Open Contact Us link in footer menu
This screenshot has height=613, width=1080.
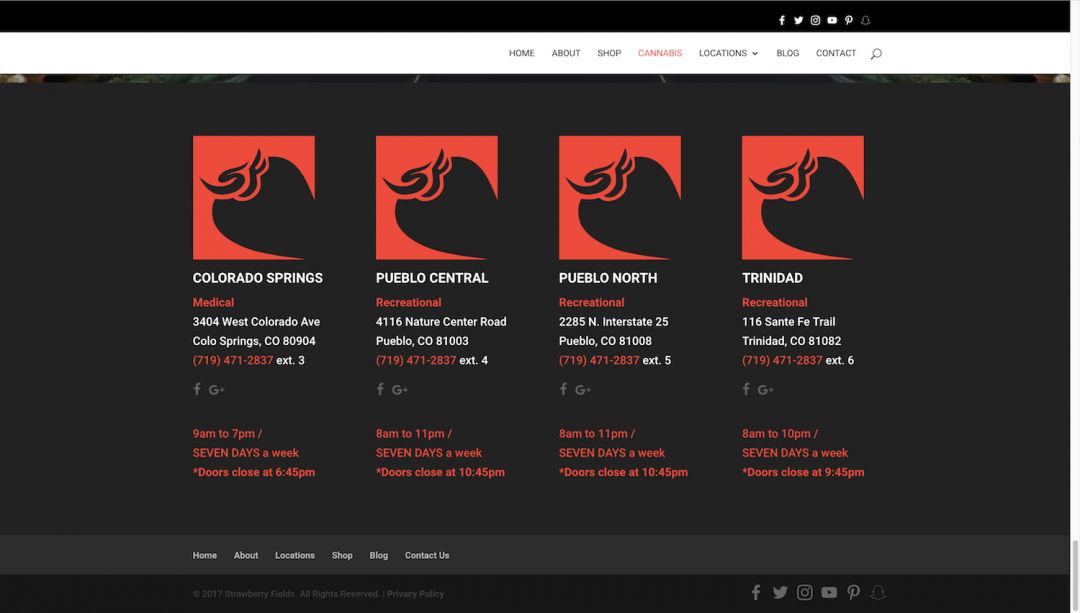click(427, 556)
